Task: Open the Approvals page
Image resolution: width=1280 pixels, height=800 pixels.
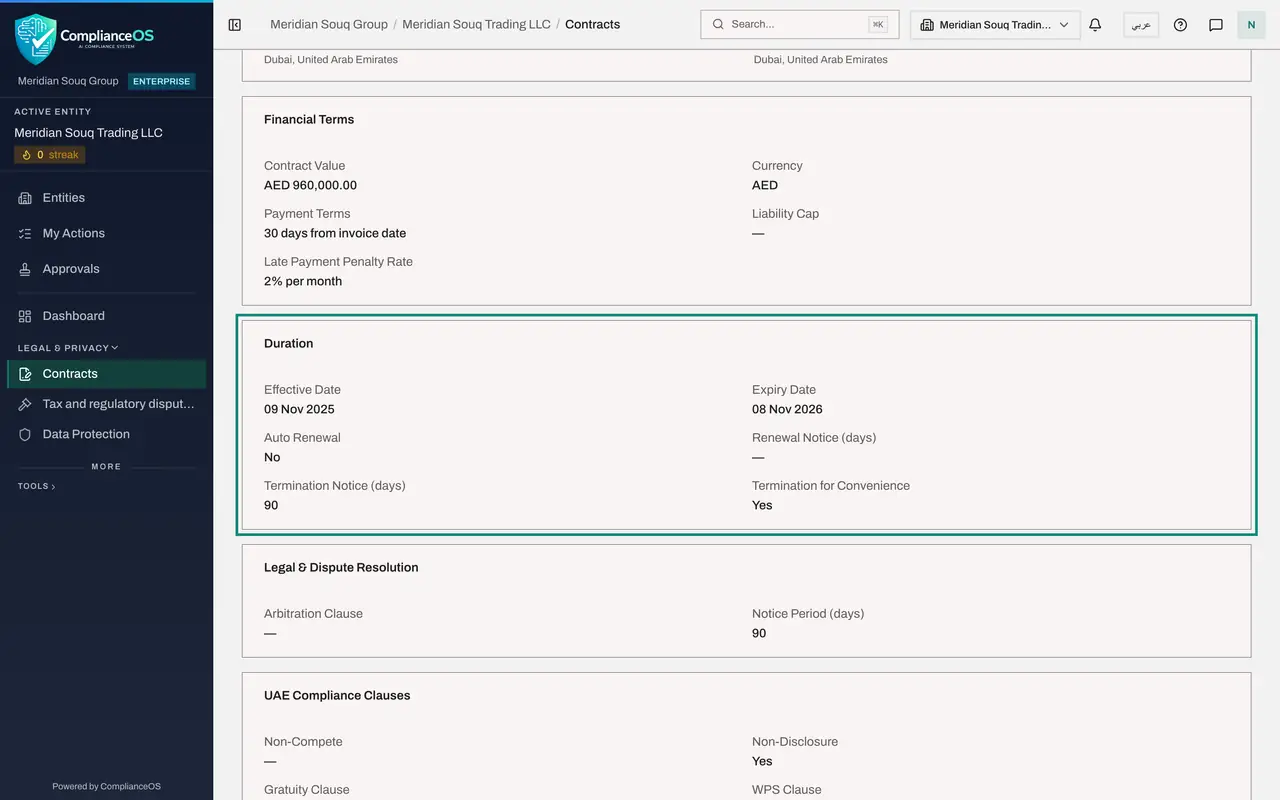Action: coord(106,269)
